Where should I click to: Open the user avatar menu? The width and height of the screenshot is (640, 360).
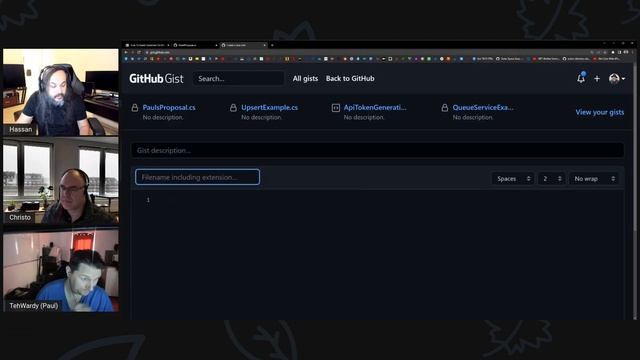pyautogui.click(x=616, y=78)
